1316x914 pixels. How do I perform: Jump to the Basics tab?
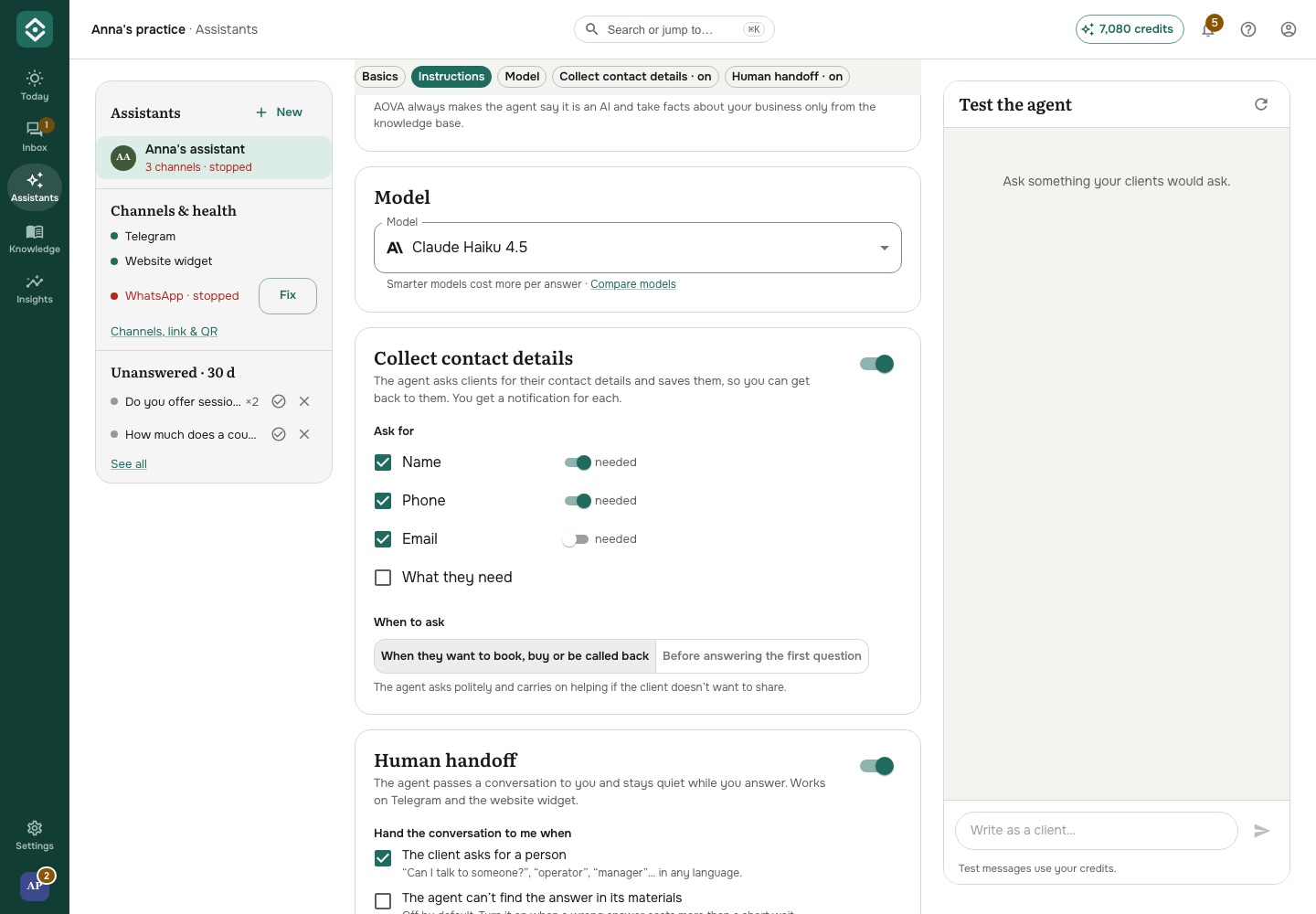tap(380, 77)
